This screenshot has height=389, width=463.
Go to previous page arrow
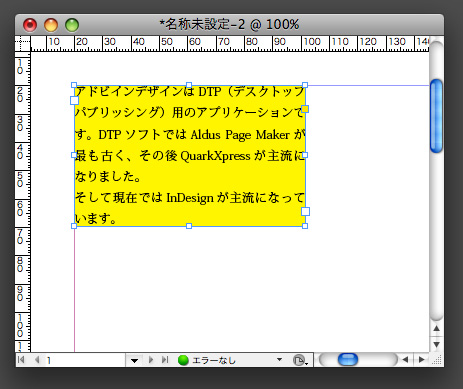pos(37,360)
